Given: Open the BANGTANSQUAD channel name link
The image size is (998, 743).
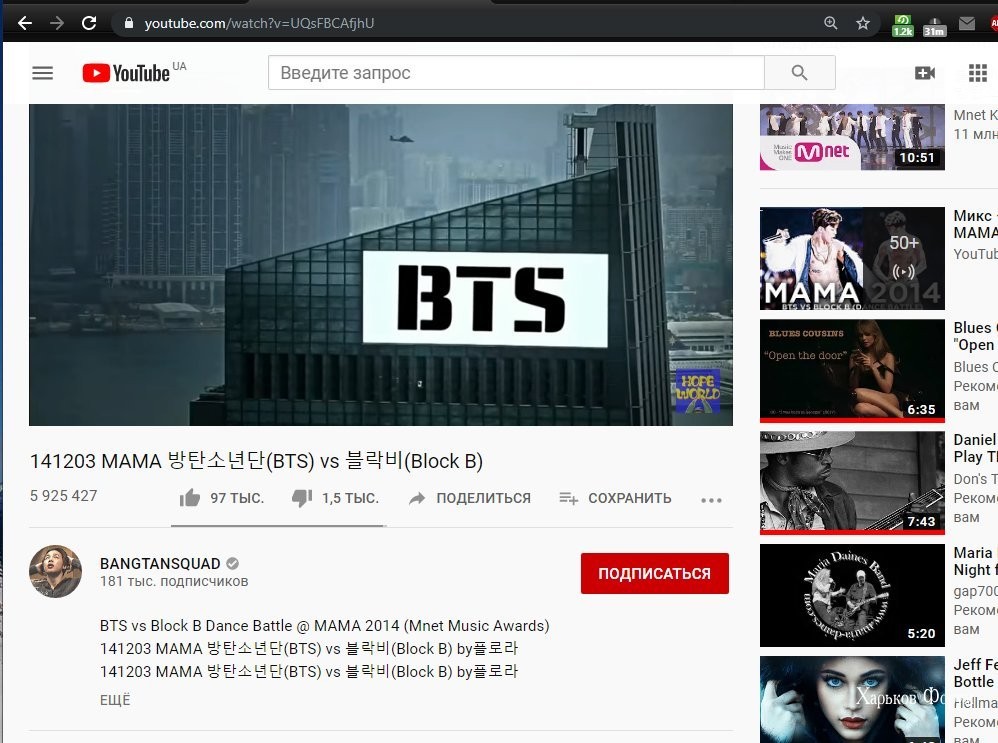Looking at the screenshot, I should (160, 563).
